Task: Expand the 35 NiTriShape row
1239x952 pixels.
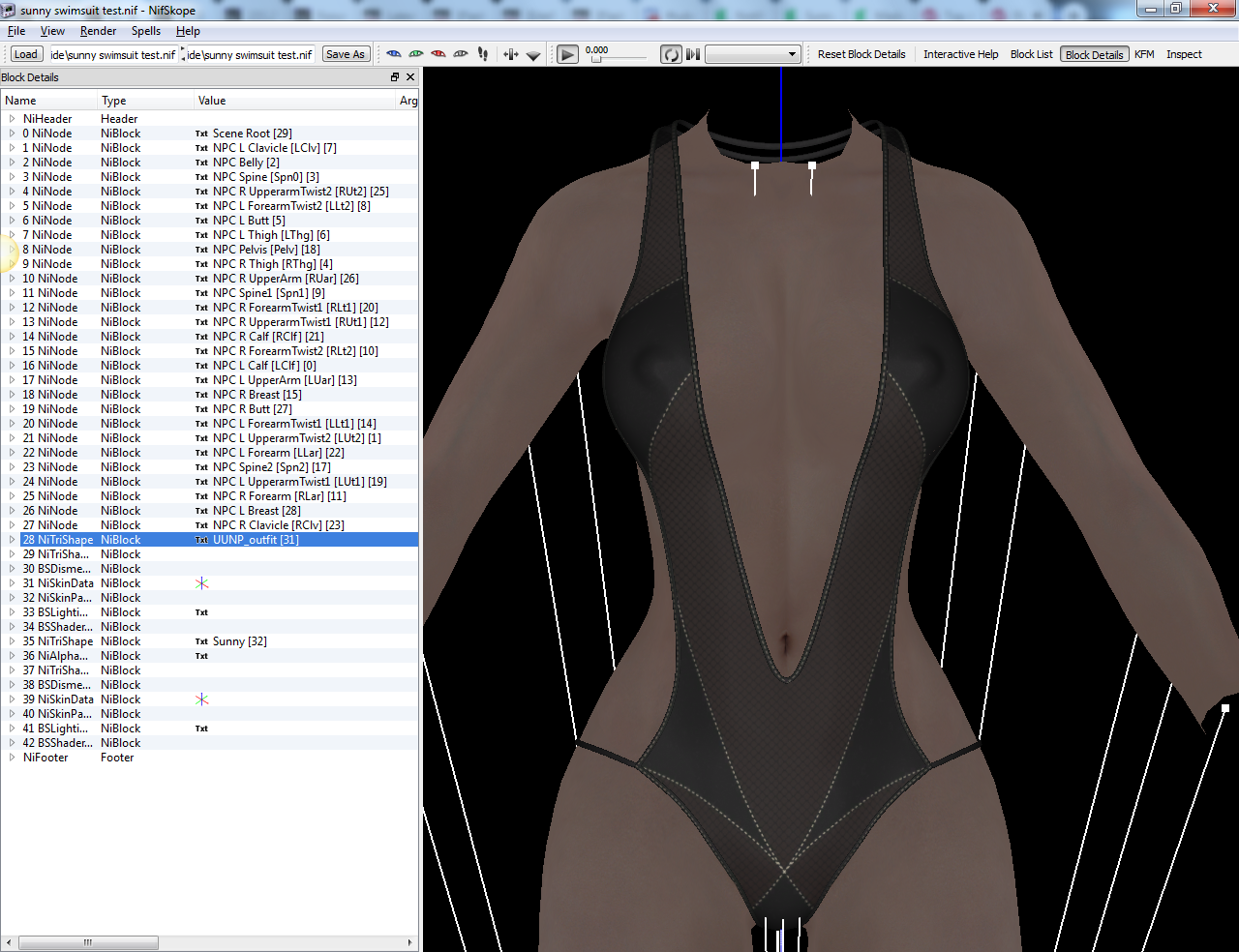Action: point(12,641)
